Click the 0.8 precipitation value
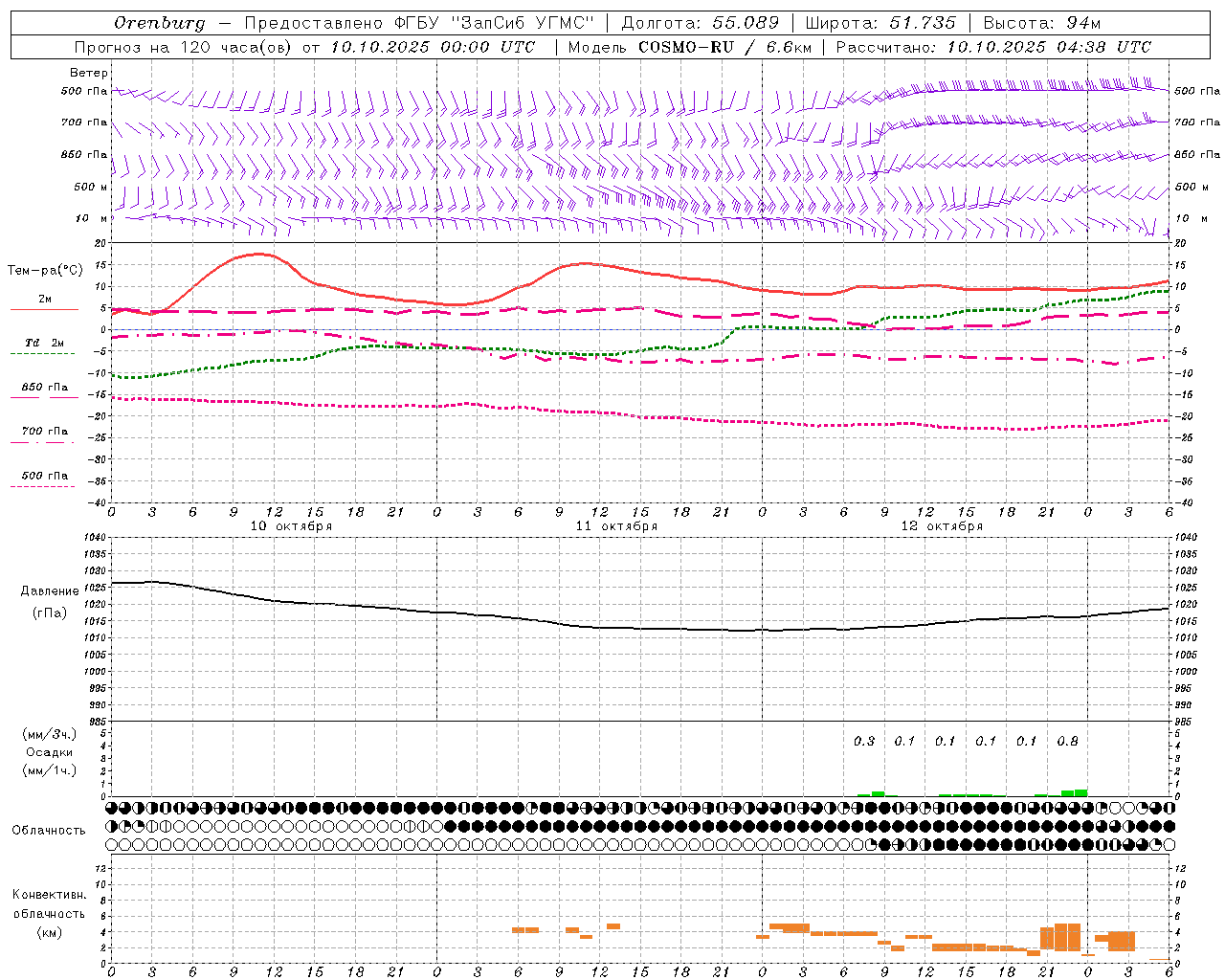Viewport: 1225px width, 980px height. point(1067,741)
